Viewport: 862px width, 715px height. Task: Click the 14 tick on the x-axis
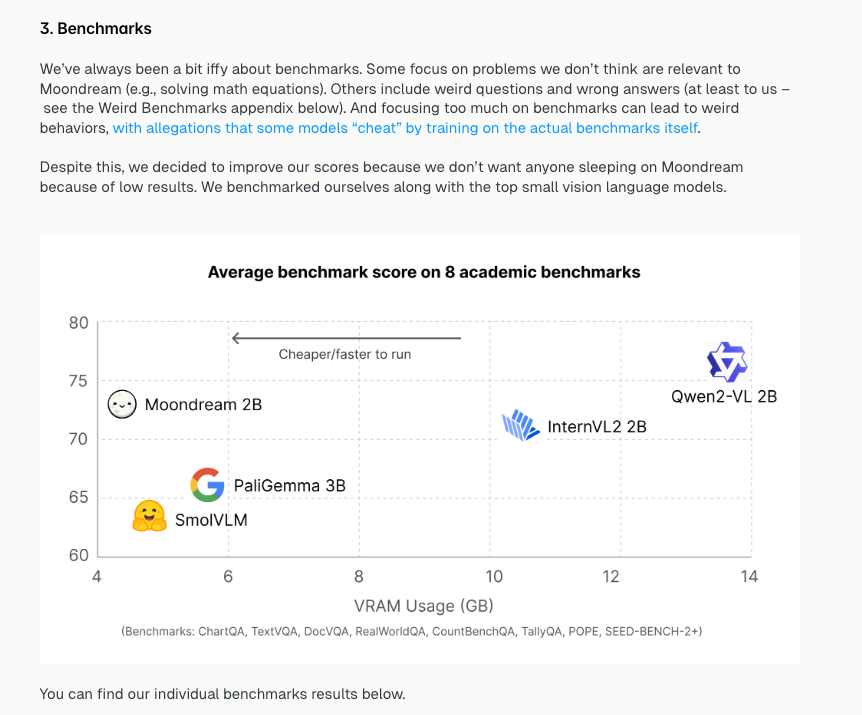point(748,576)
